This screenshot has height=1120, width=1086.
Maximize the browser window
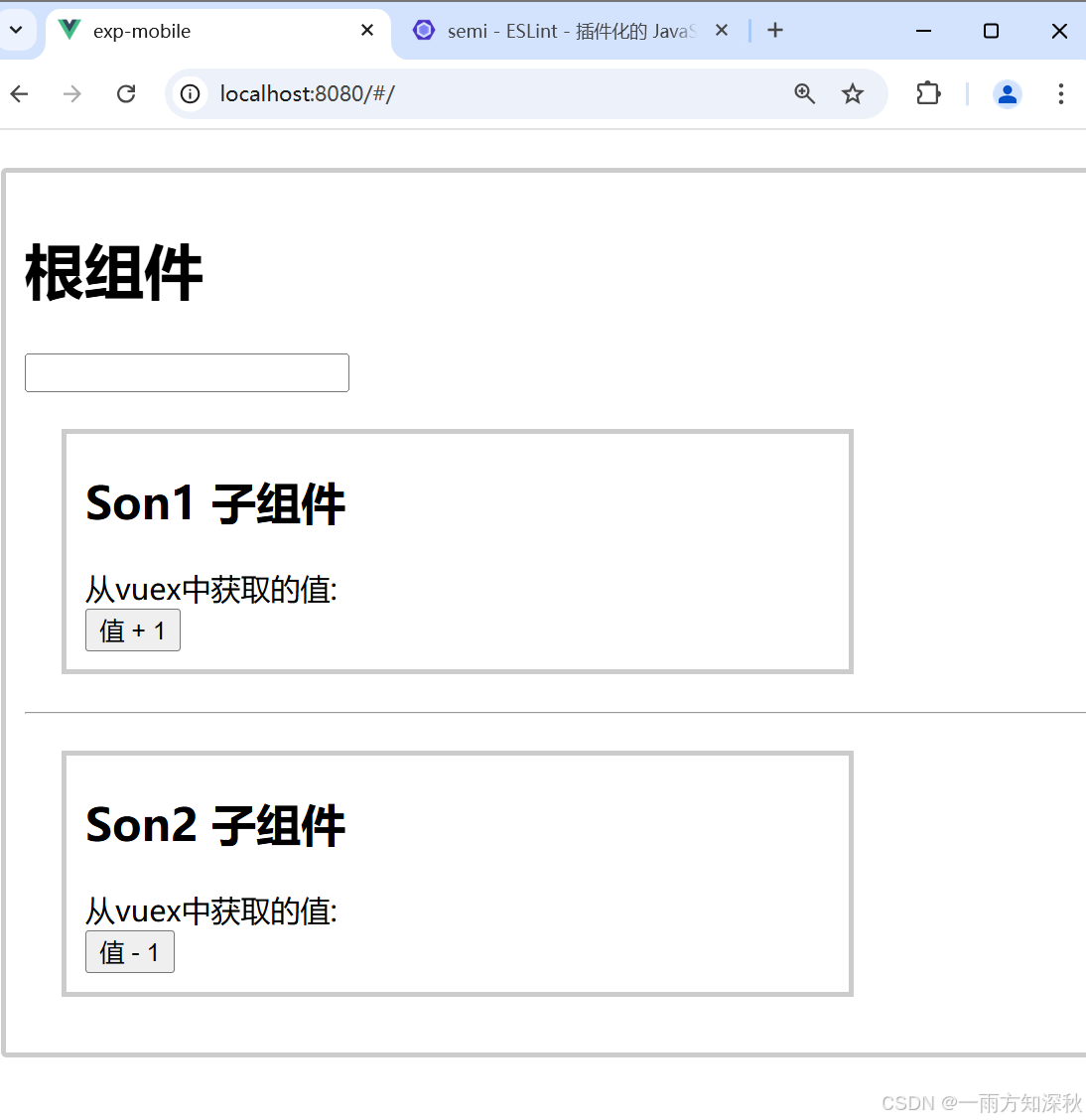(x=991, y=31)
